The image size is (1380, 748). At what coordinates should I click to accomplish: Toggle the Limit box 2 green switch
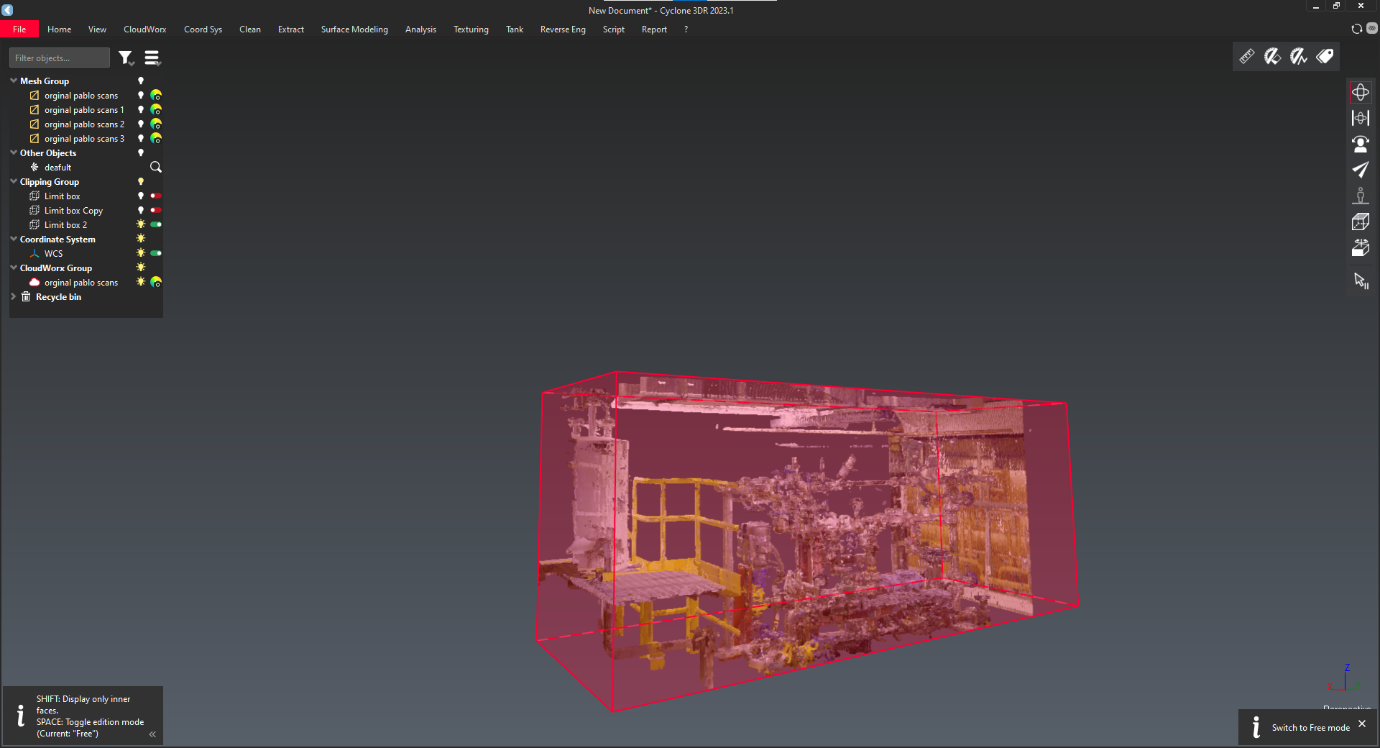(x=156, y=225)
